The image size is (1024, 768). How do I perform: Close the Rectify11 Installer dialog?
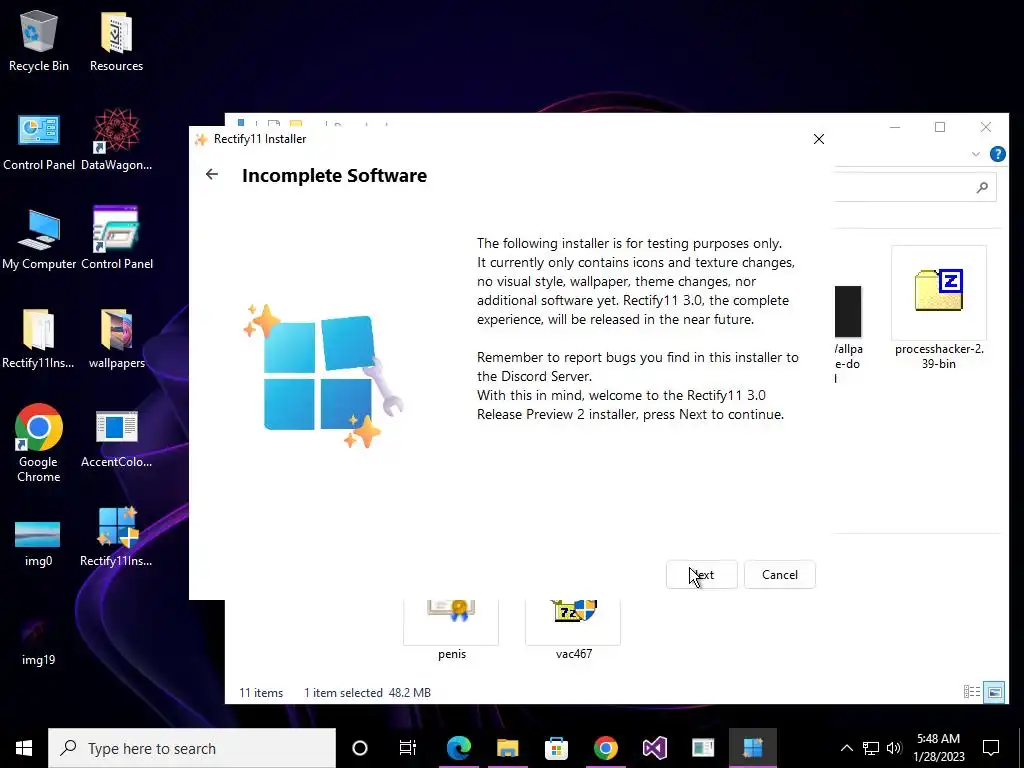[x=819, y=139]
